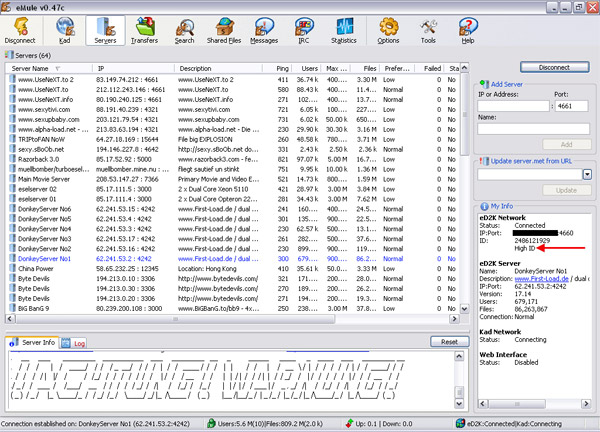Screen dimensions: 600x432
Task: Sort servers by Ping column header
Action: pos(283,67)
